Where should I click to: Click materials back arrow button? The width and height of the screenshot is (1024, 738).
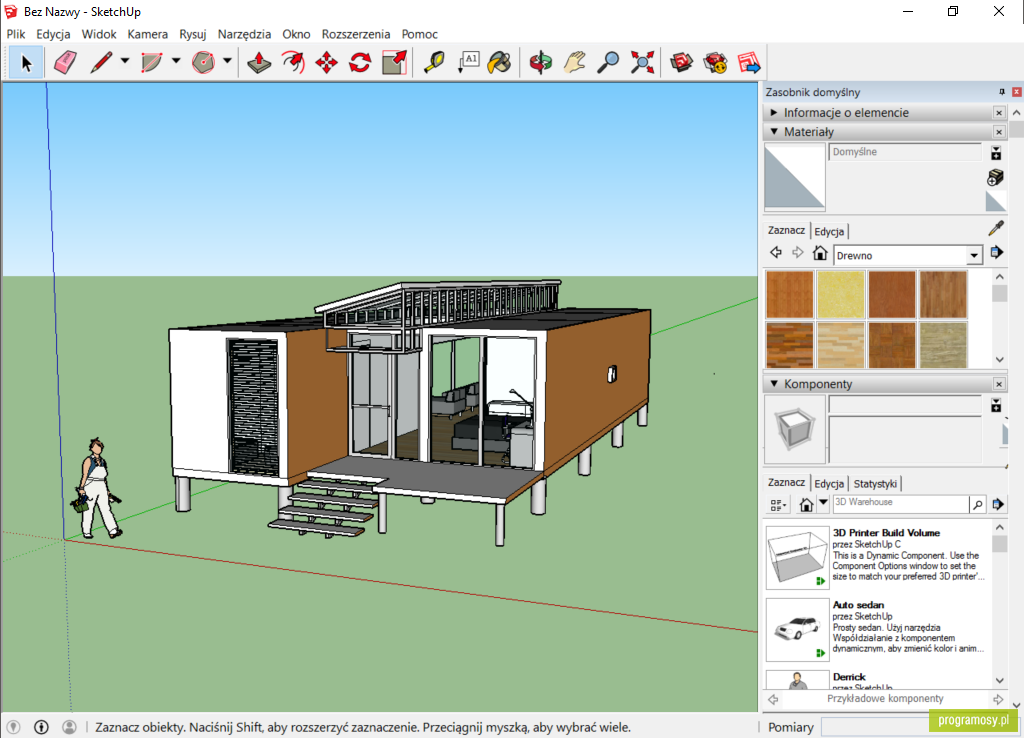coord(776,252)
